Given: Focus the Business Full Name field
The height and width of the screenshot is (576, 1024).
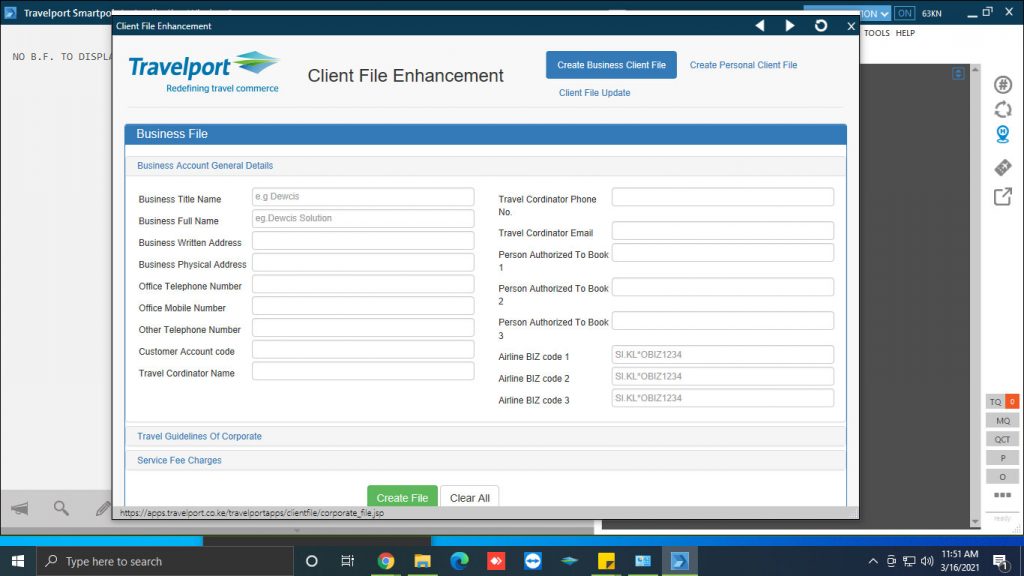Looking at the screenshot, I should point(363,218).
